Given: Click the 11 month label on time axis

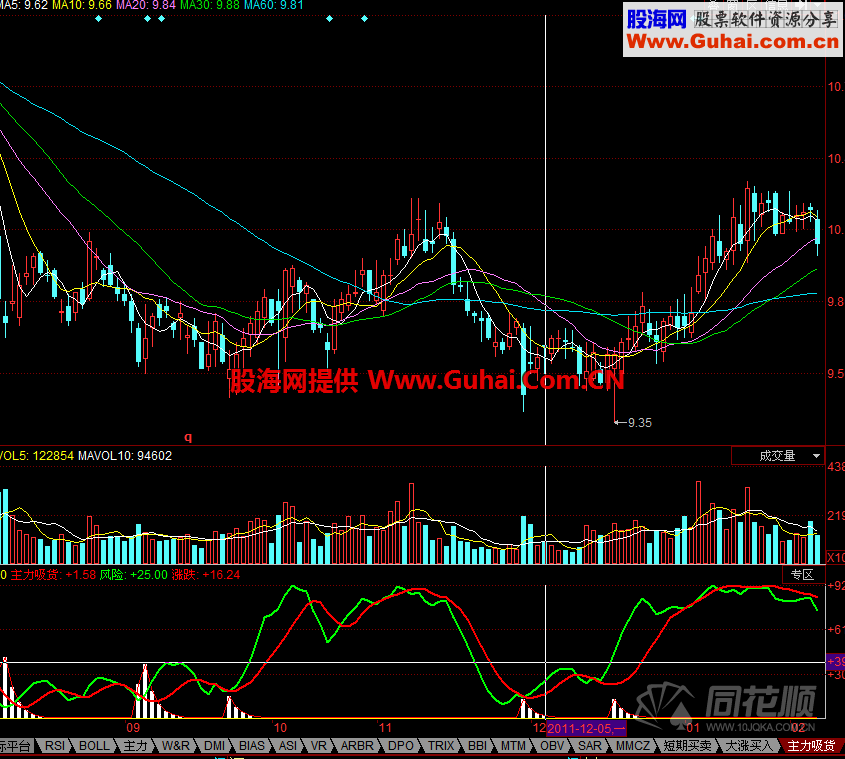Looking at the screenshot, I should 385,728.
